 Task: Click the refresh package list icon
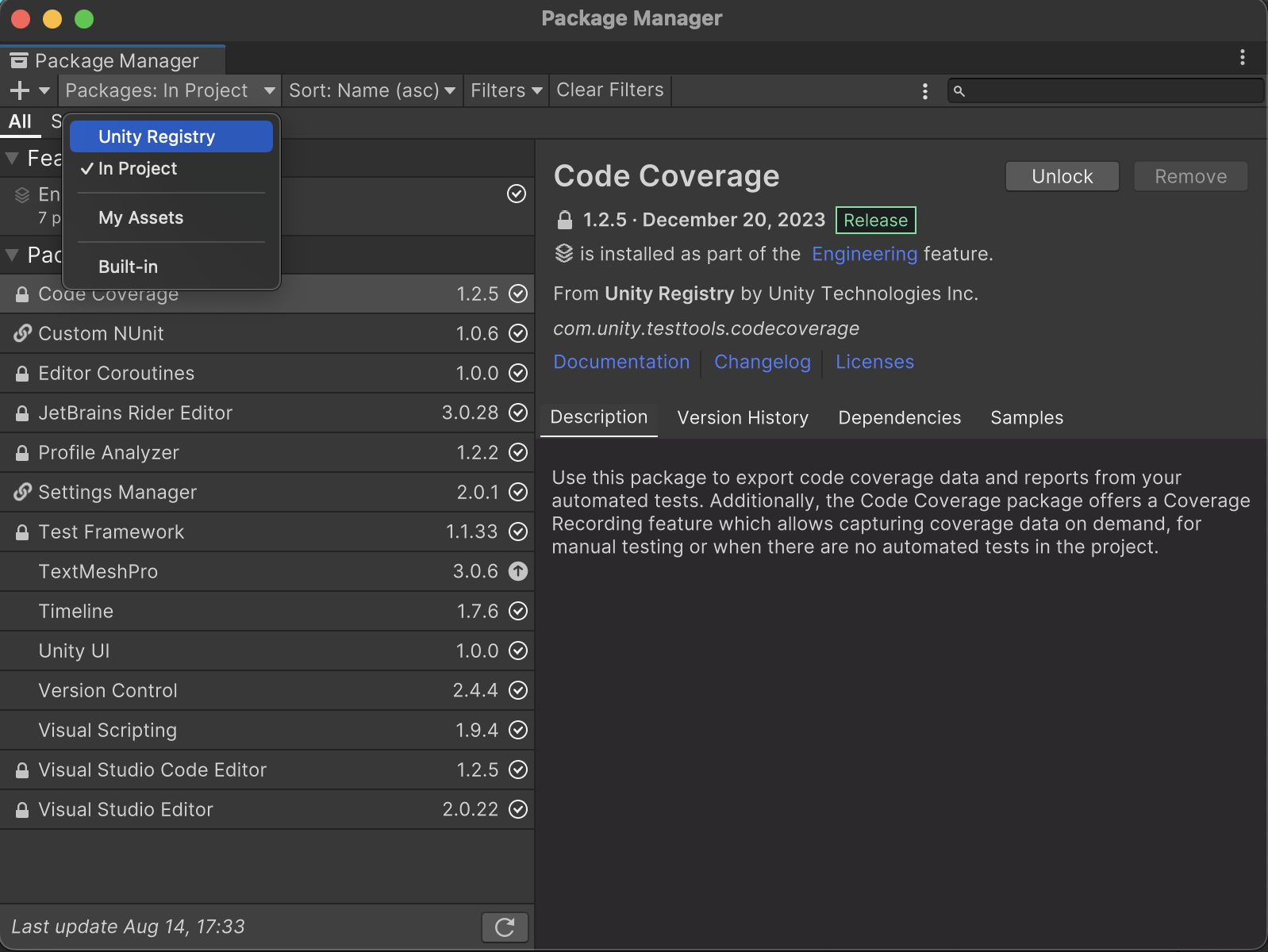[x=505, y=927]
